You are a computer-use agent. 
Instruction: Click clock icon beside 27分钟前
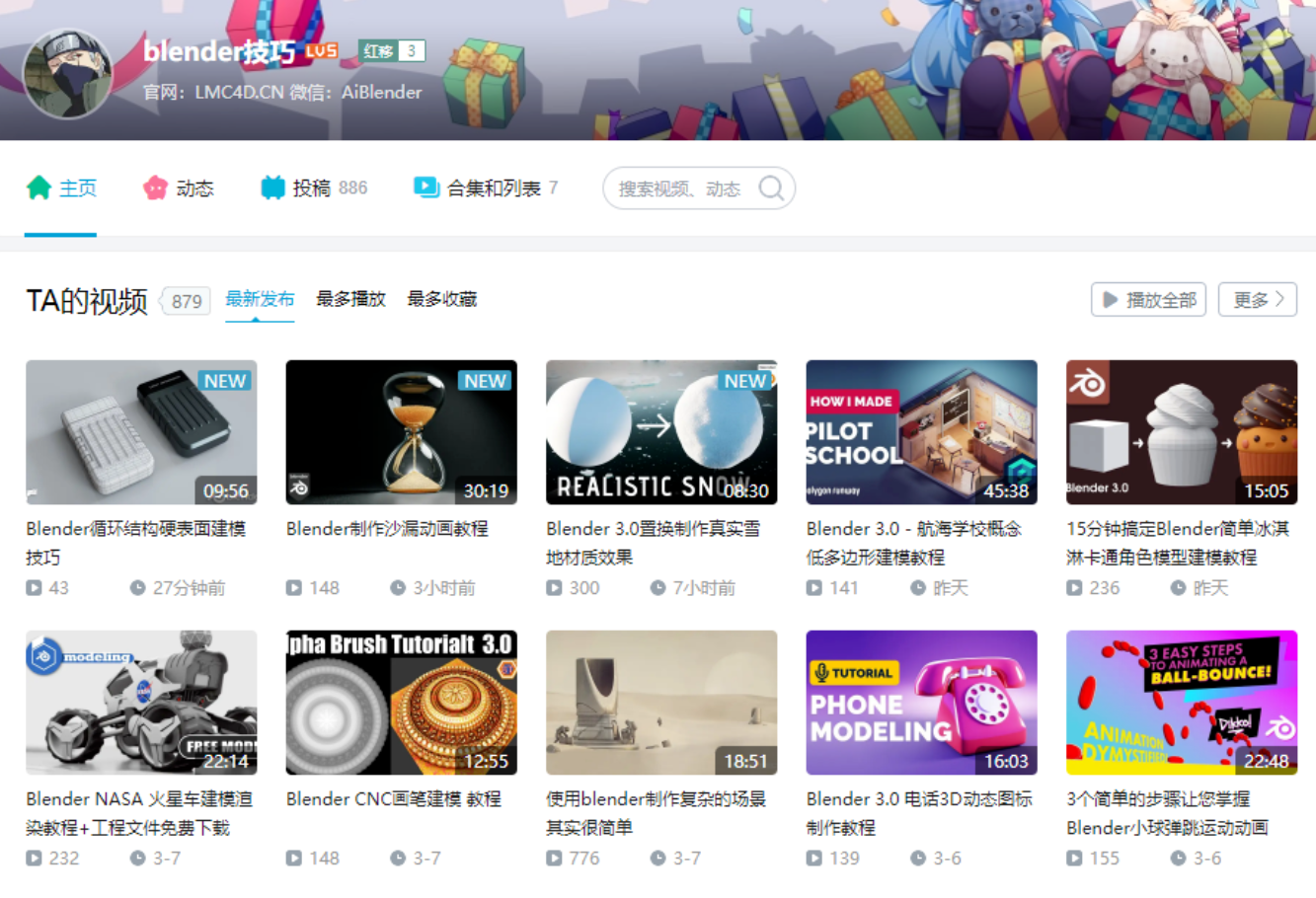coord(138,588)
